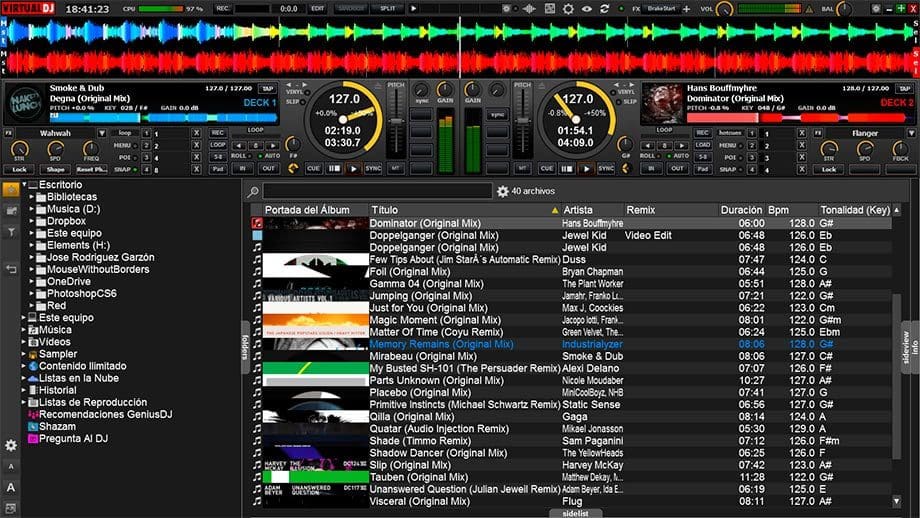The image size is (920, 518).
Task: Pause/stop deck 1
Action: click(x=334, y=169)
